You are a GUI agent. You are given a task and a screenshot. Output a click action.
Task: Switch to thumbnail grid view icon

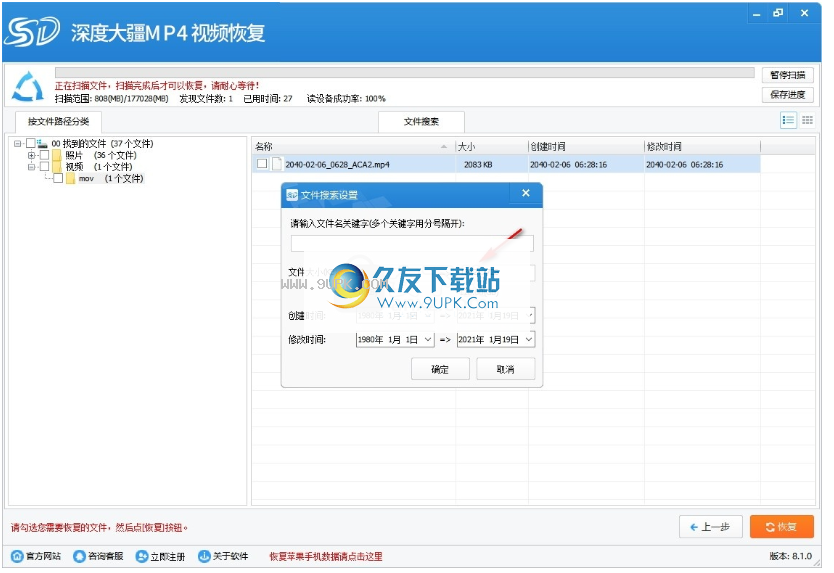[807, 120]
